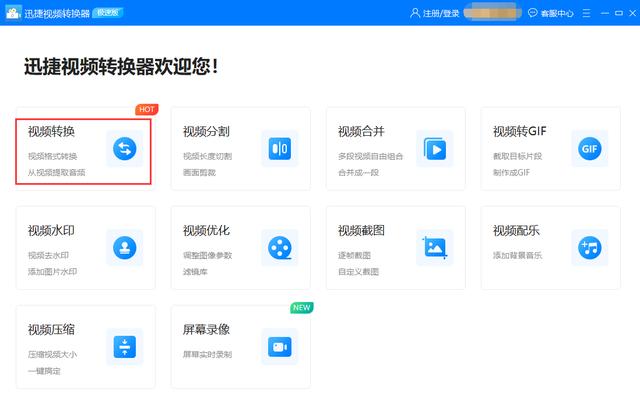Click the 一键搞定 description text
640x418 pixels.
44,371
